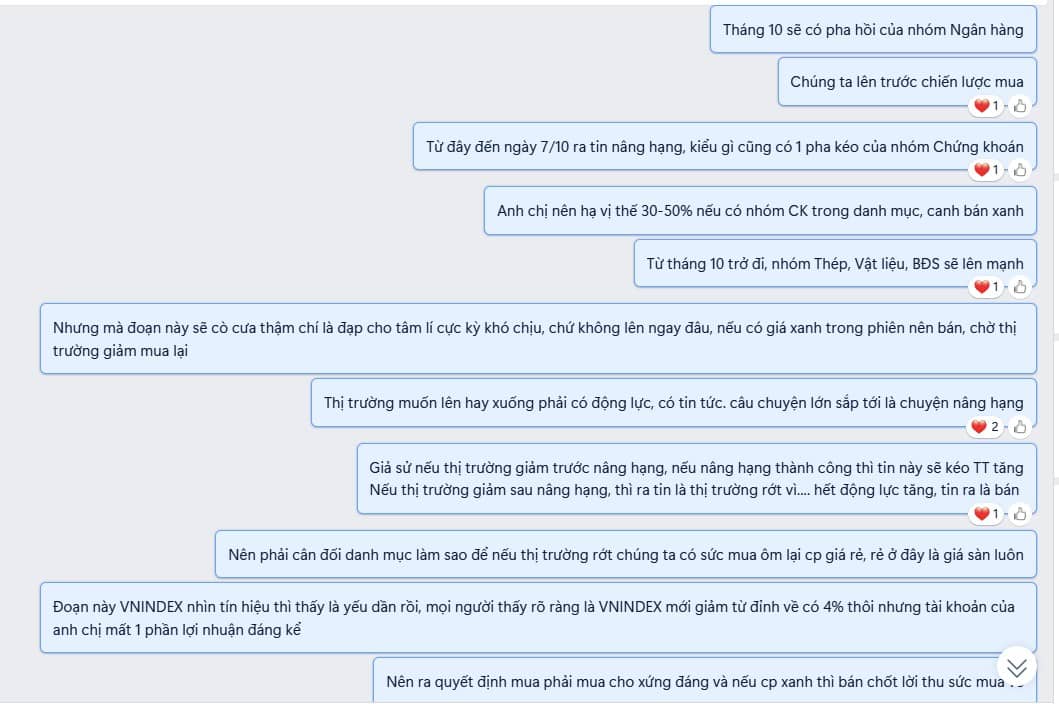Click the 'Đoạn này VNINDEX nhìn tín hiệu' message
The image size is (1059, 704).
pos(538,618)
